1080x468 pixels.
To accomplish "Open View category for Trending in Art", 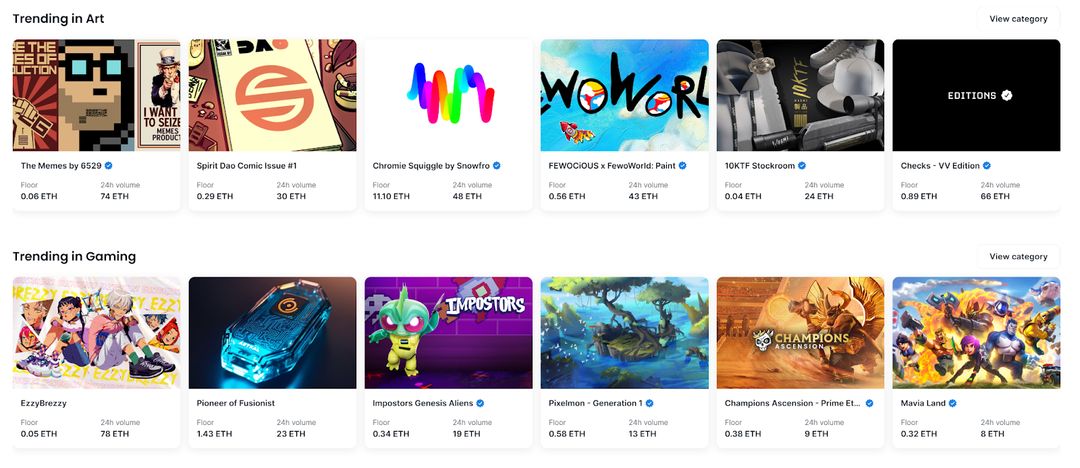I will click(x=1018, y=19).
